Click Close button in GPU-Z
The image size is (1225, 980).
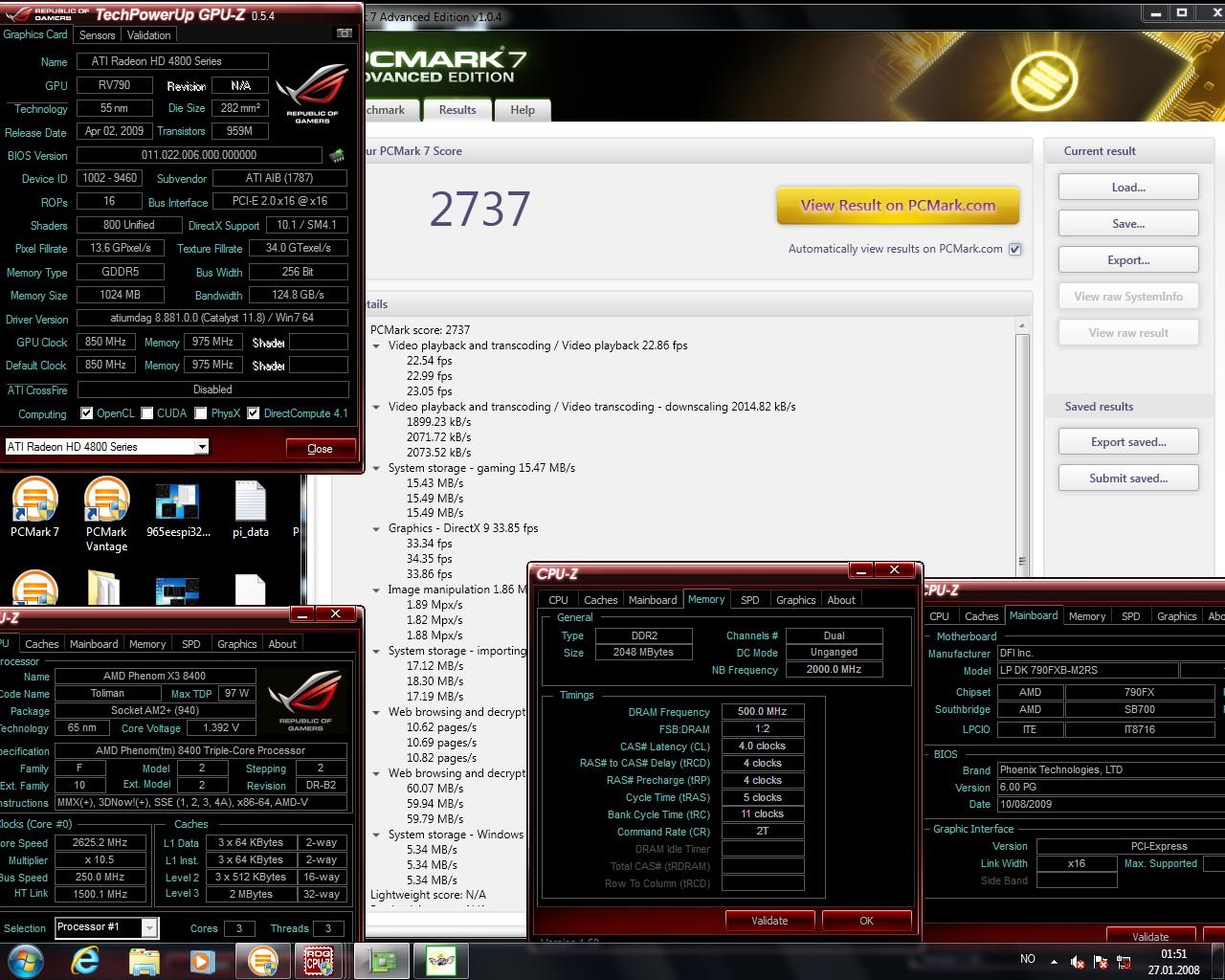tap(320, 448)
